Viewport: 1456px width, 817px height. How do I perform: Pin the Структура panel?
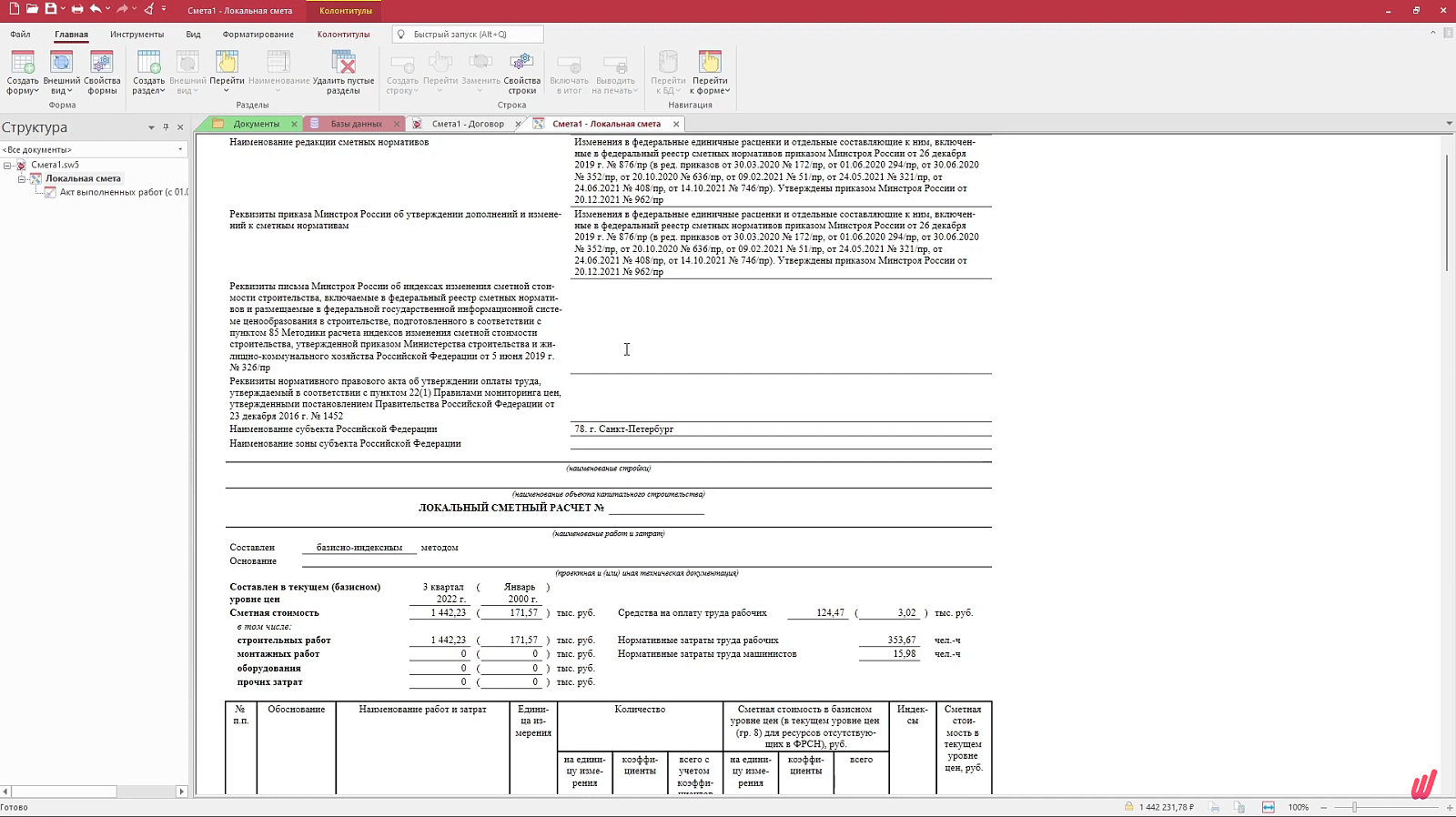(x=166, y=127)
